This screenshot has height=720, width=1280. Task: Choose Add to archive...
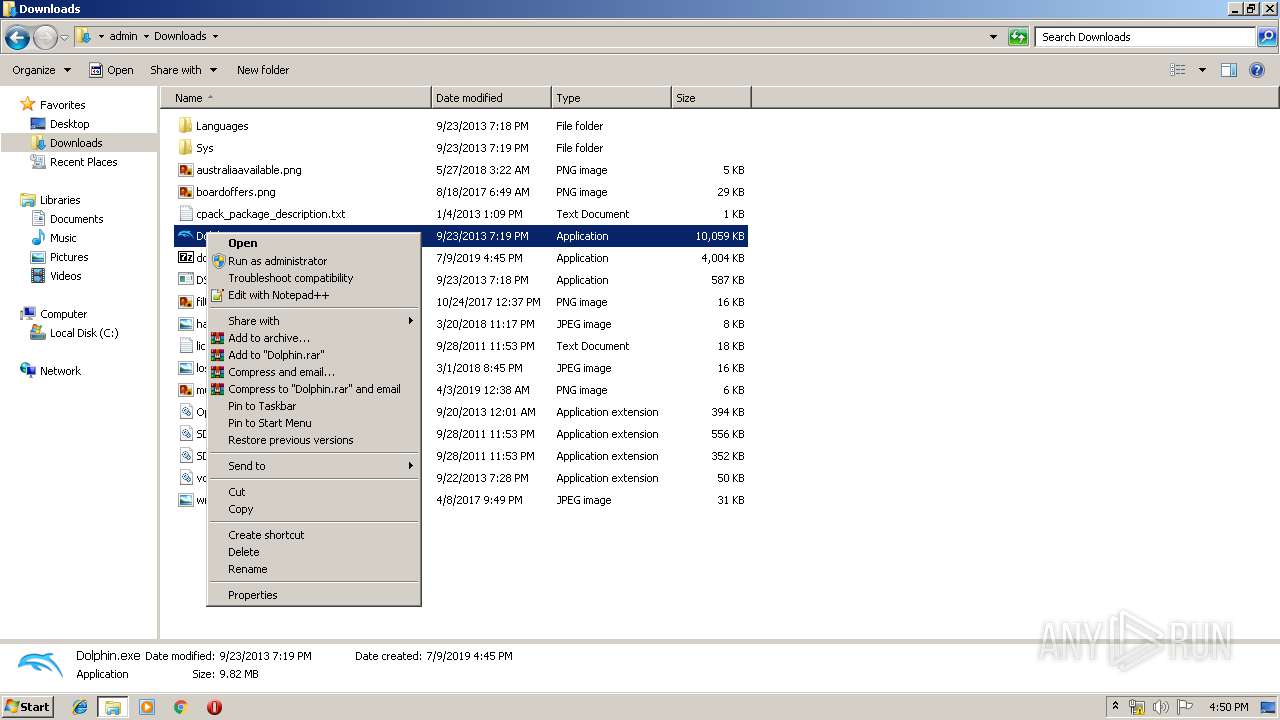(313, 338)
